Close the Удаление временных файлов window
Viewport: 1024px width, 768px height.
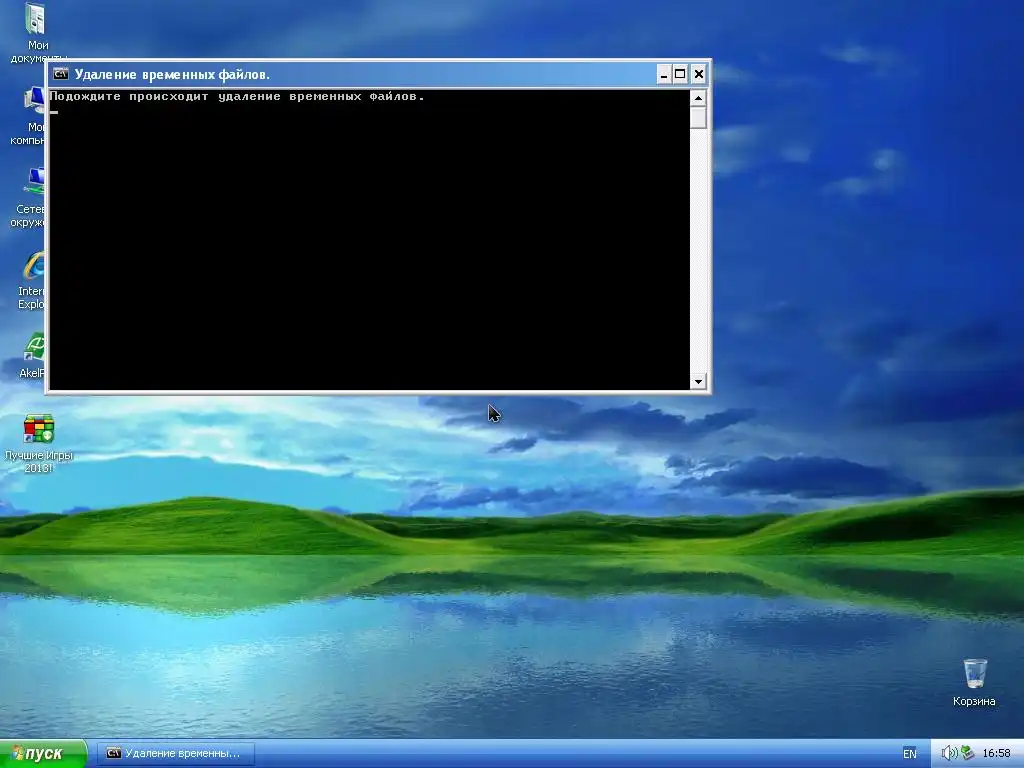[x=699, y=74]
